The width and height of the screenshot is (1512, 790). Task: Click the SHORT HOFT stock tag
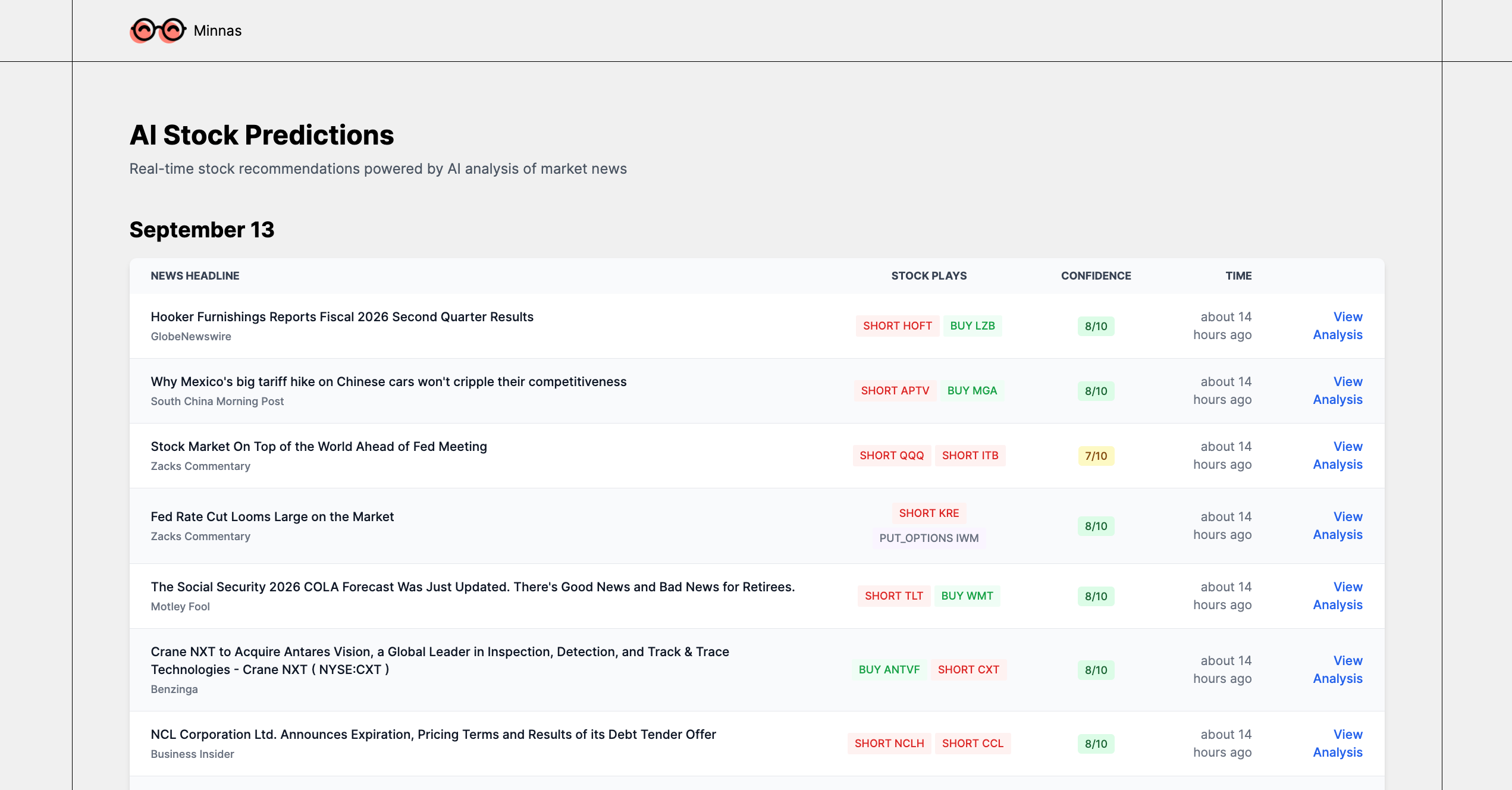(897, 326)
